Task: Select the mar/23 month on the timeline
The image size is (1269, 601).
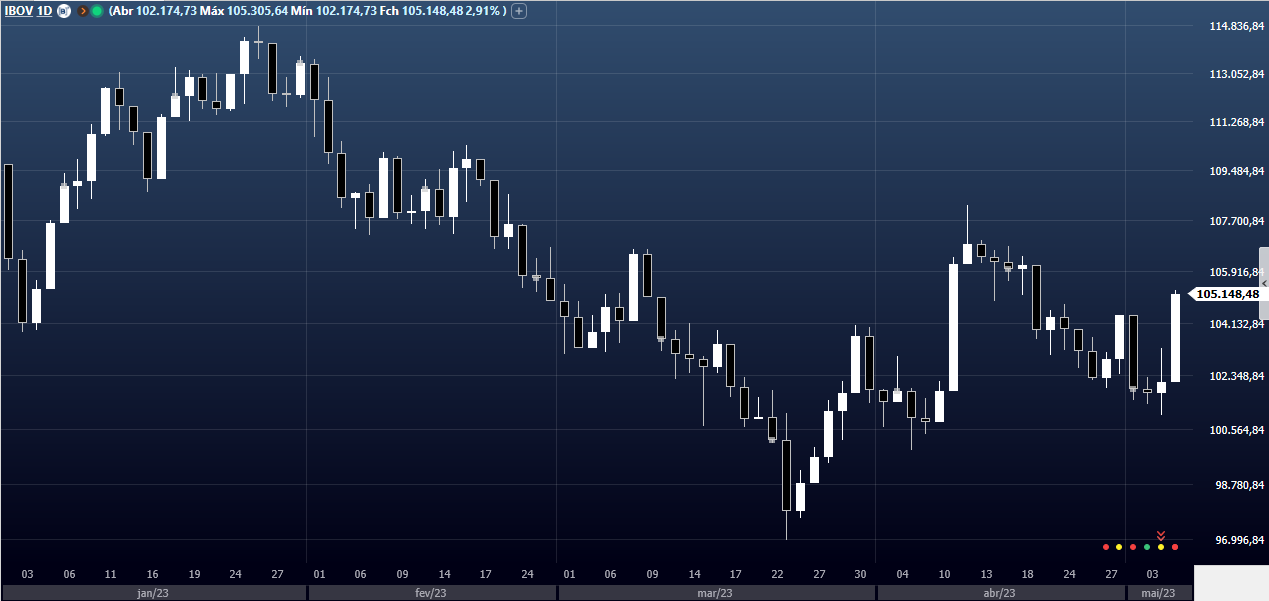Action: [716, 592]
